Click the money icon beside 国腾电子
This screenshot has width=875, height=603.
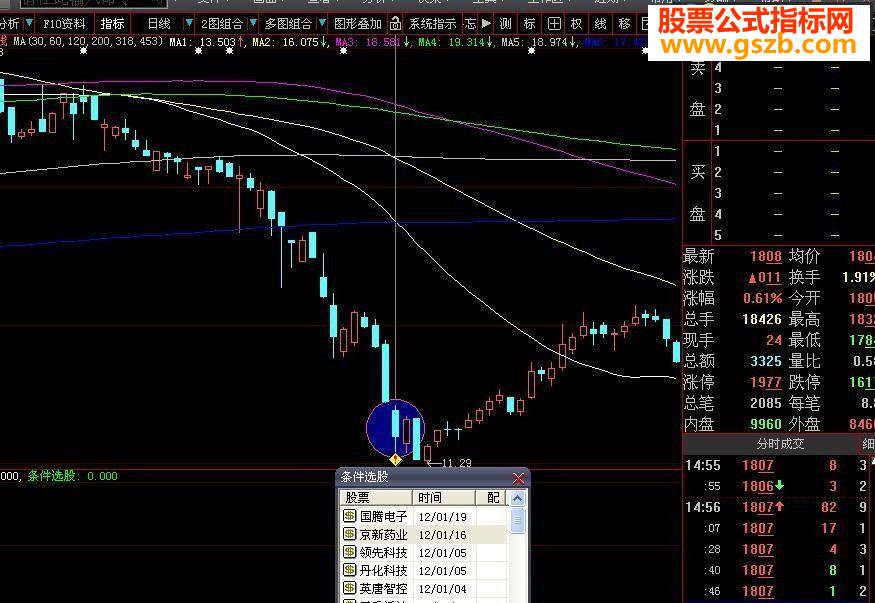pos(350,515)
